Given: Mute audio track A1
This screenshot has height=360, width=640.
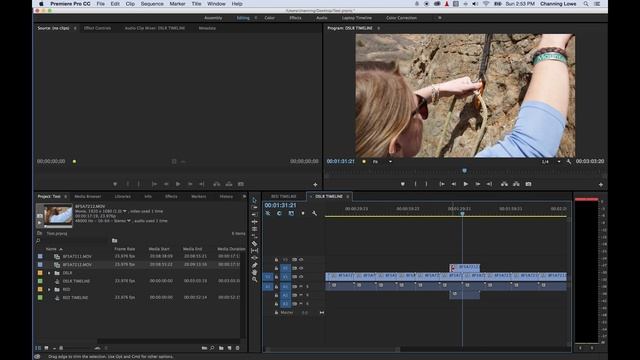Looking at the screenshot, I should [x=301, y=287].
